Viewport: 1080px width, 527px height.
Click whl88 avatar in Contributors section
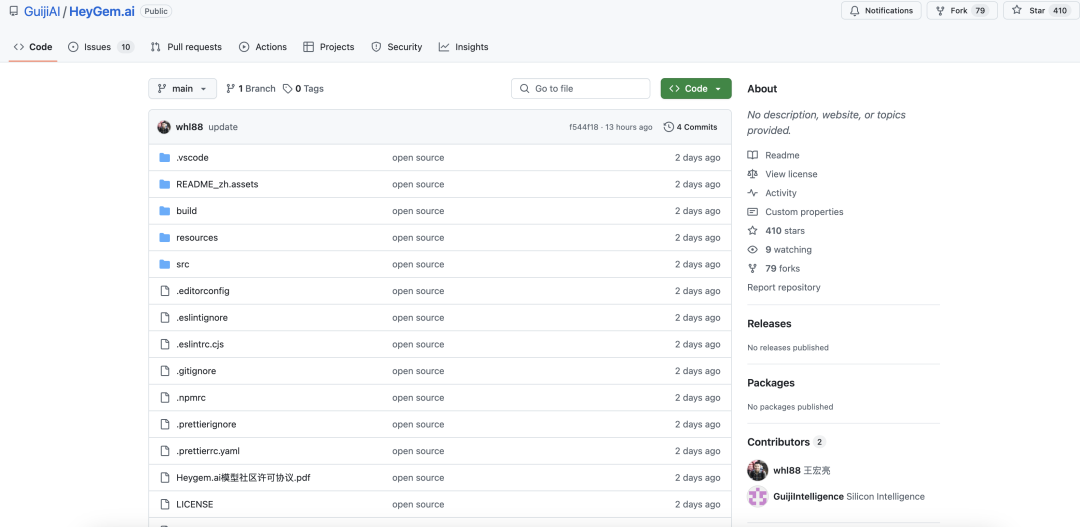click(758, 471)
